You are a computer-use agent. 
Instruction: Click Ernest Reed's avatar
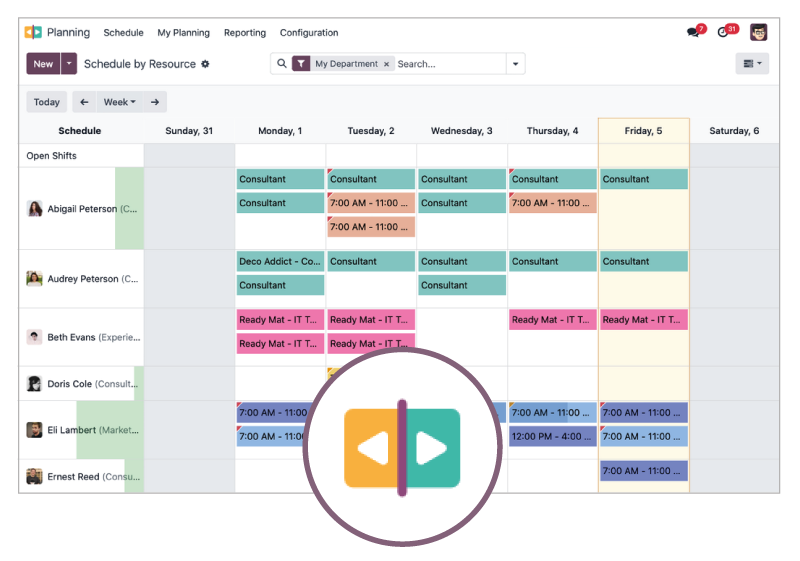coord(34,476)
